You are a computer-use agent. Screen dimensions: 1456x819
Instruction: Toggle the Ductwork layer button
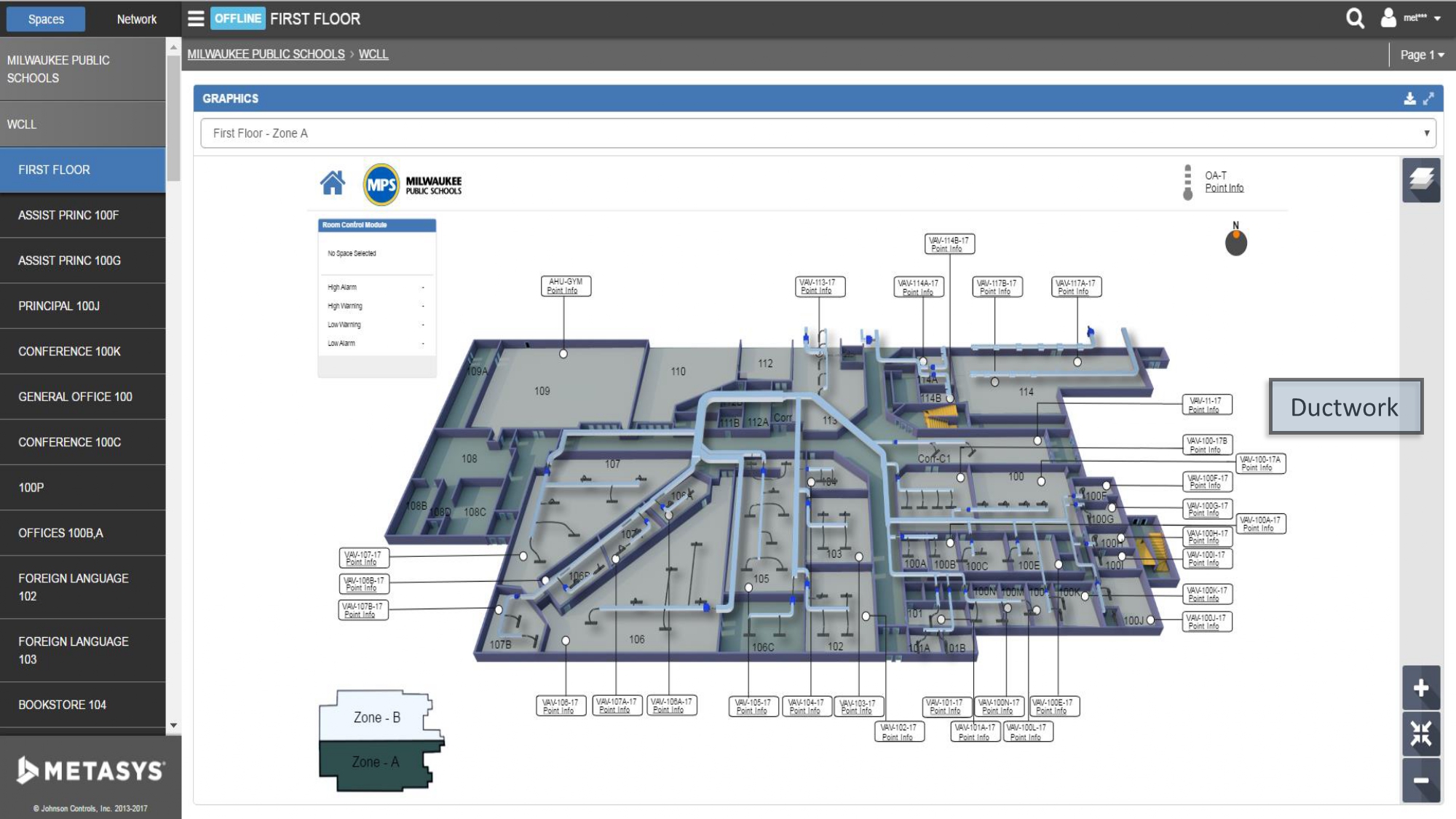coord(1345,407)
